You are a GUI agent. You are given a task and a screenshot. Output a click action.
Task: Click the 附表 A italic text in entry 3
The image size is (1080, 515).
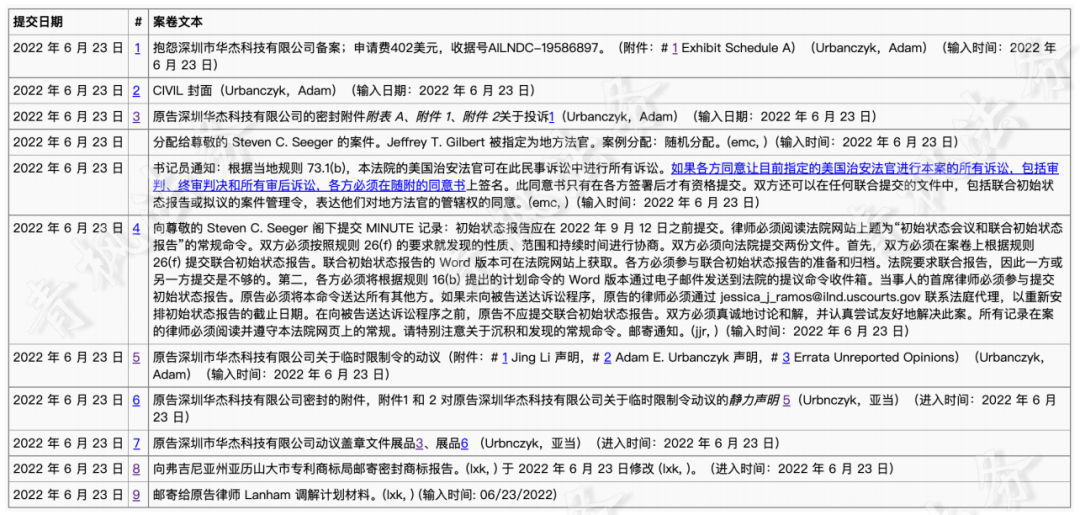(387, 116)
